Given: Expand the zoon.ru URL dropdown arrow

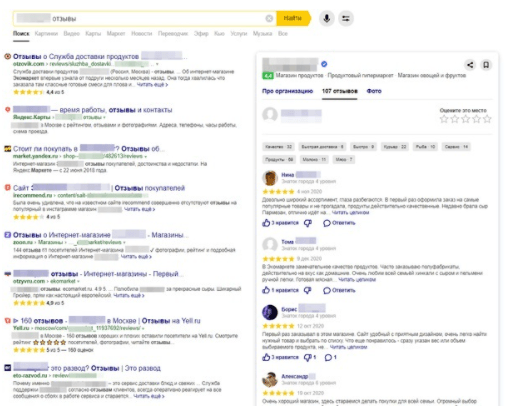Looking at the screenshot, I should click(x=124, y=242).
